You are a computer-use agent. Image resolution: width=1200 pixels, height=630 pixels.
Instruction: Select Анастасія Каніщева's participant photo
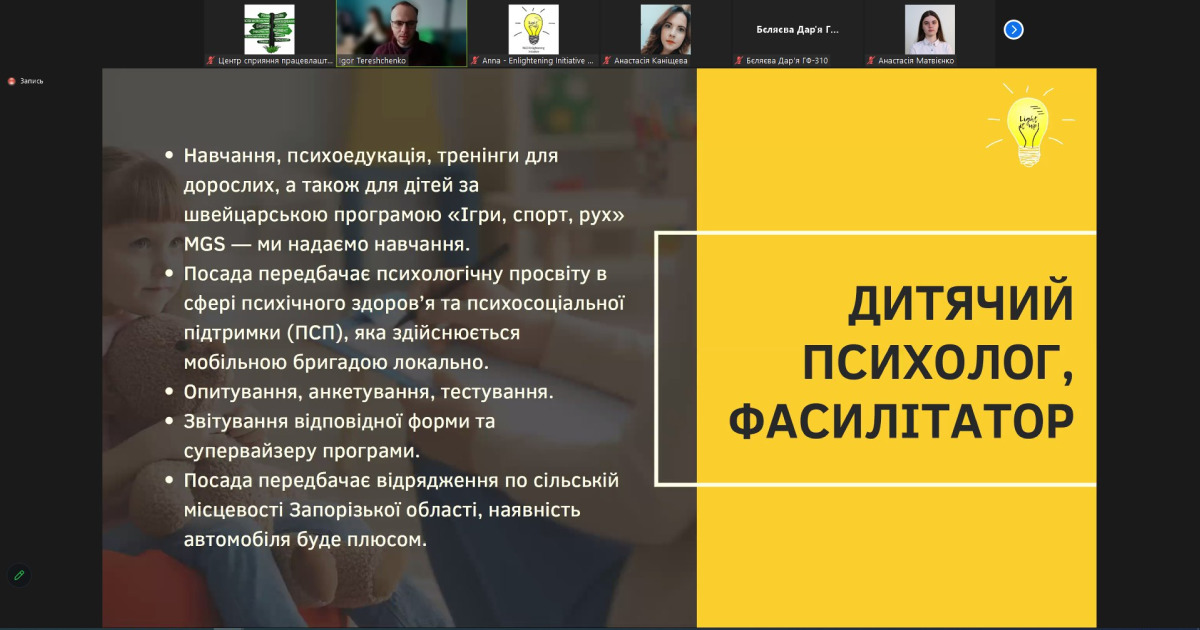(665, 27)
